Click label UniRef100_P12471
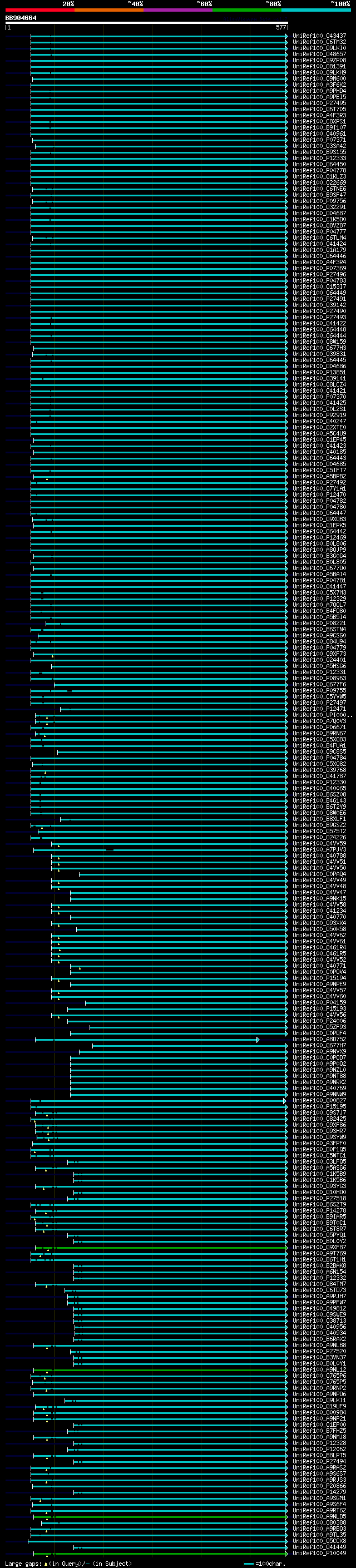Image resolution: width=356 pixels, height=1568 pixels. click(319, 709)
